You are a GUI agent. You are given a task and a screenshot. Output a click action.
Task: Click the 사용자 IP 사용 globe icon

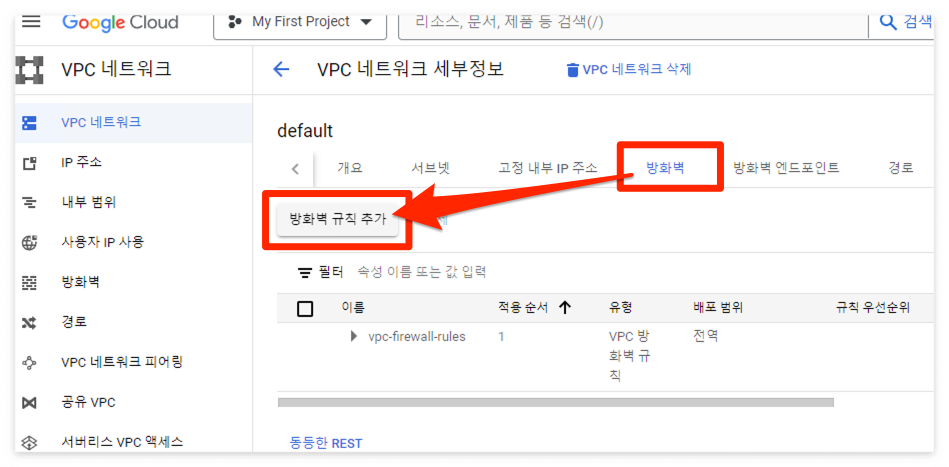29,243
